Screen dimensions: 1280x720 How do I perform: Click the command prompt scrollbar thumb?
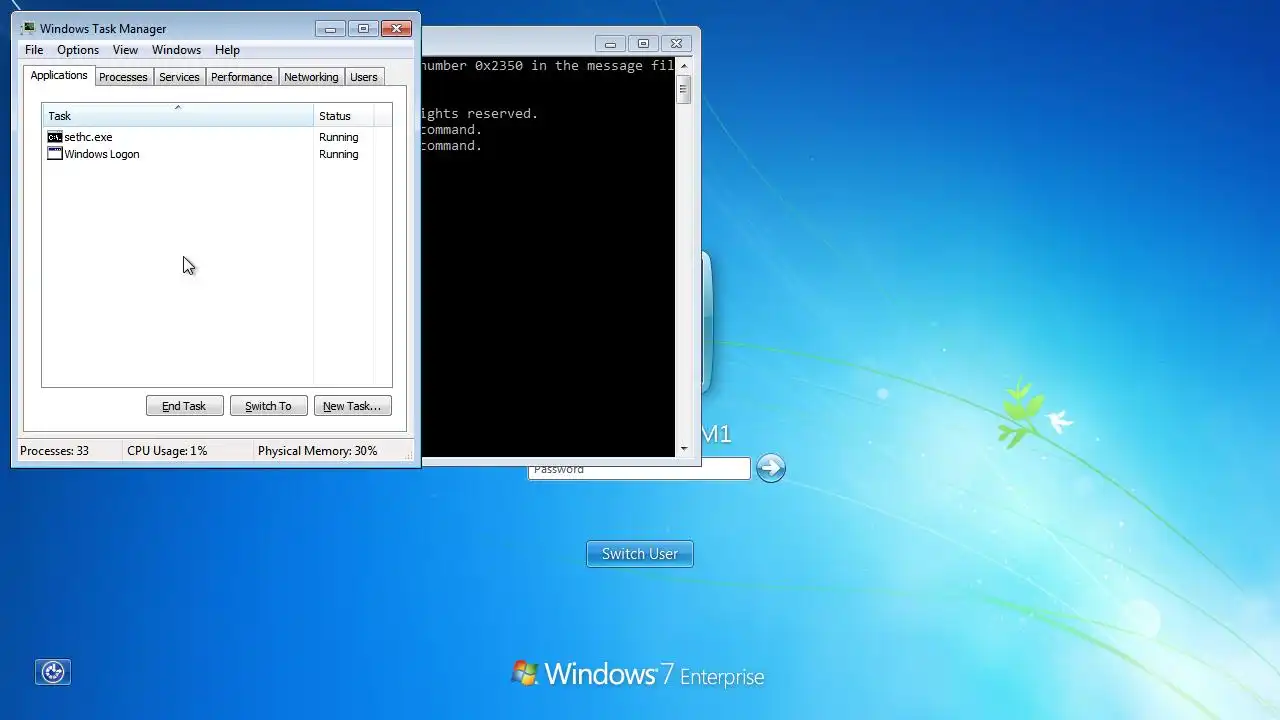[684, 89]
